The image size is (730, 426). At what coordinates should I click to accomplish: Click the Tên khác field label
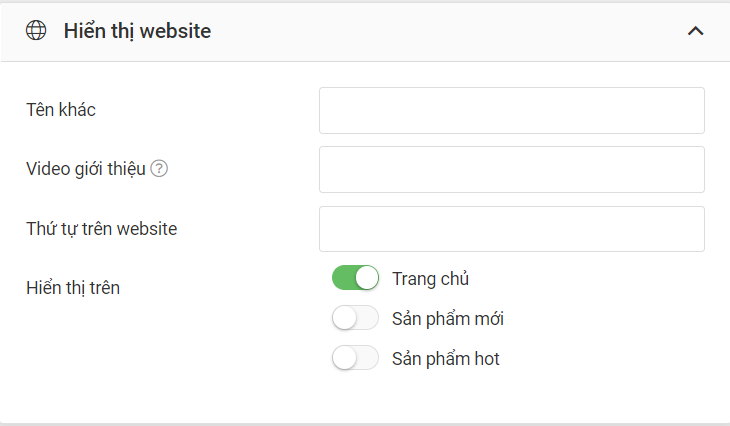(61, 110)
